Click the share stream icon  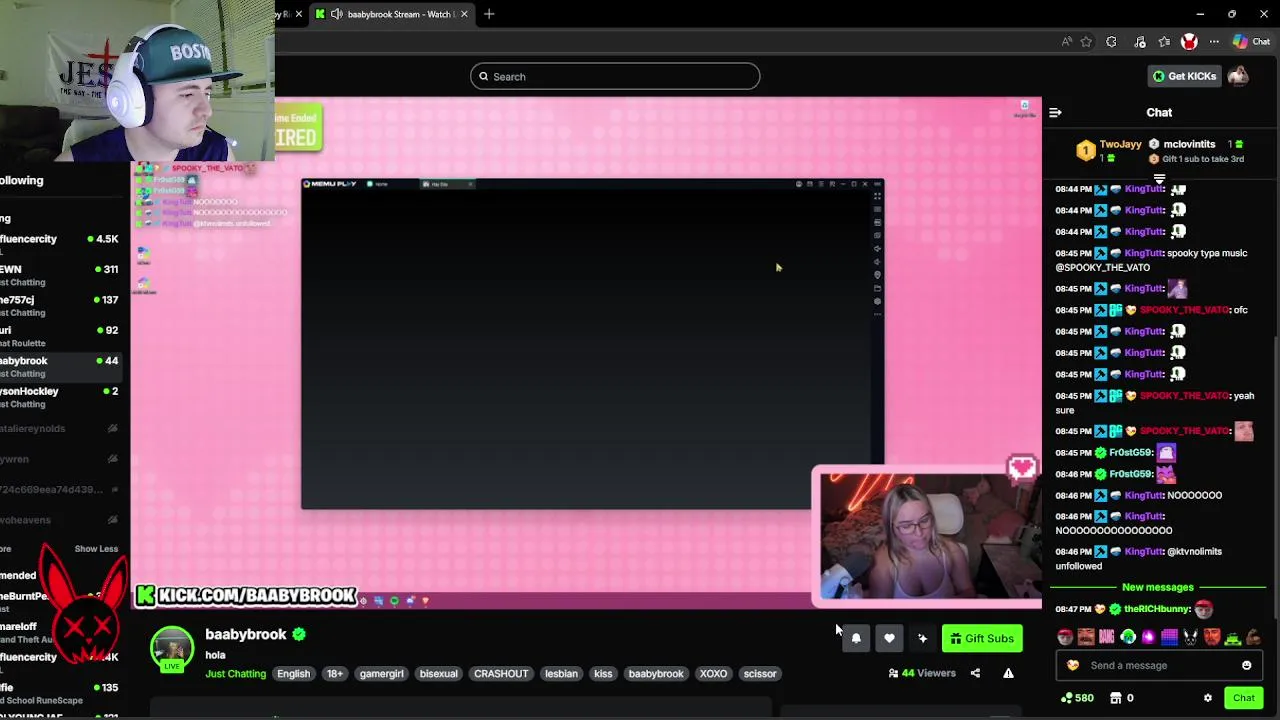tap(975, 673)
